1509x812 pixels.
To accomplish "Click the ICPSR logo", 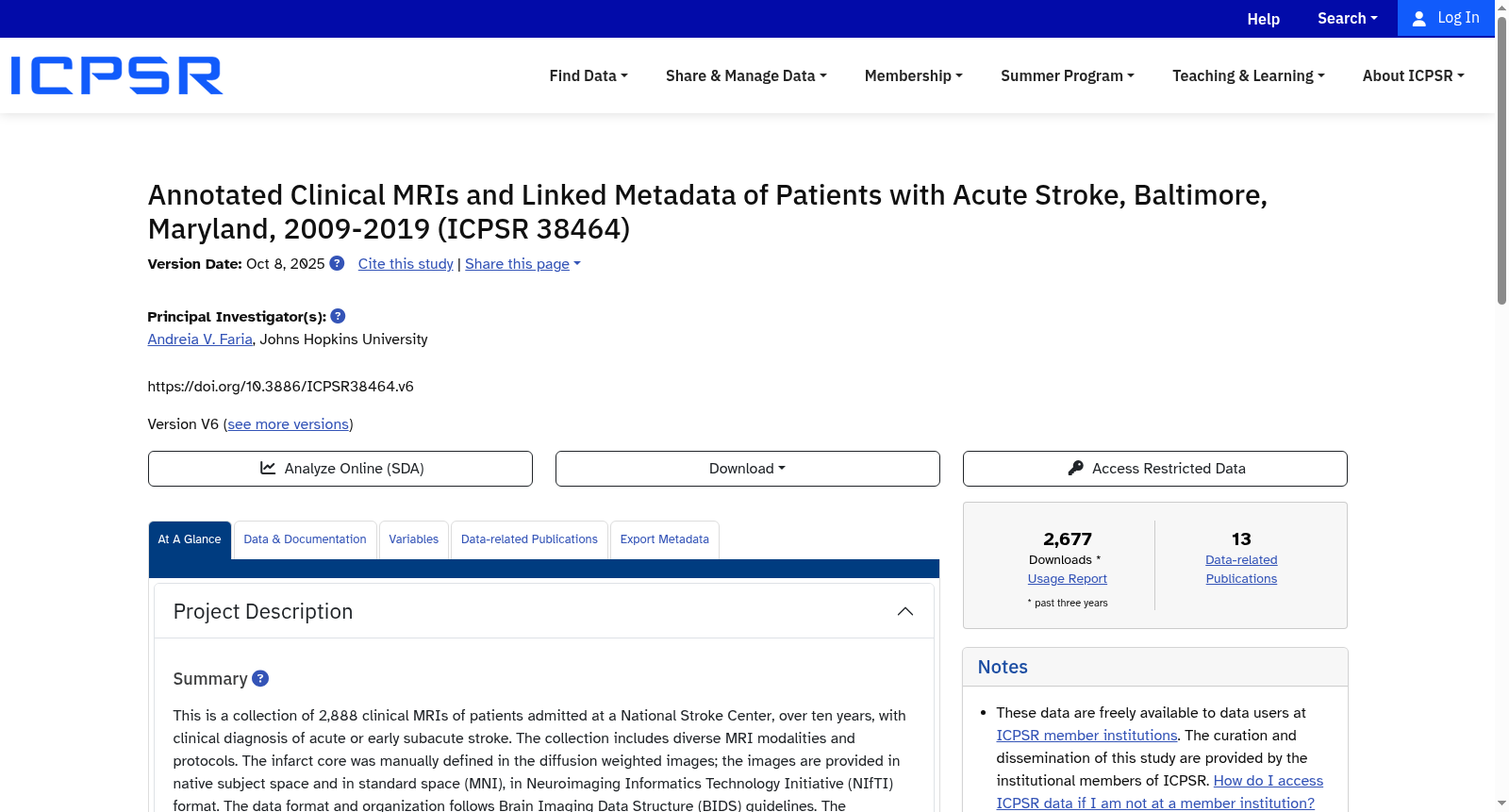I will pyautogui.click(x=117, y=75).
